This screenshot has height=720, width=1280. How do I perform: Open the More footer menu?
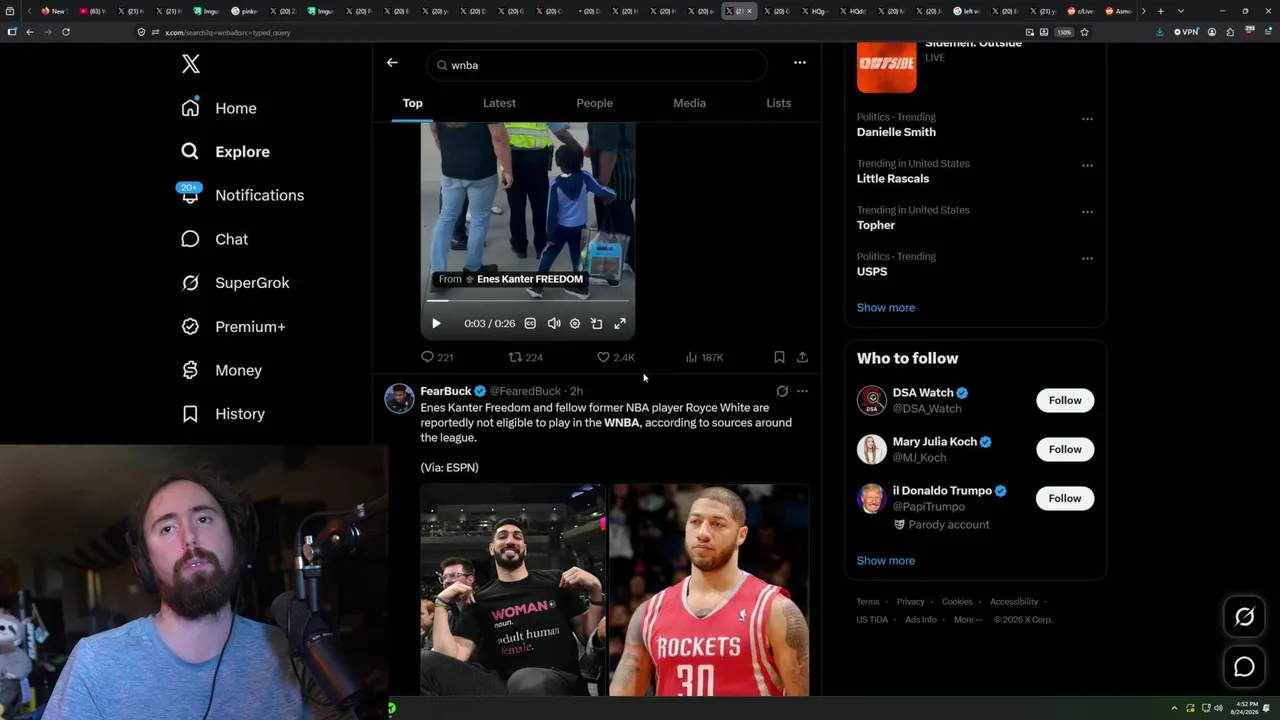[x=968, y=620]
